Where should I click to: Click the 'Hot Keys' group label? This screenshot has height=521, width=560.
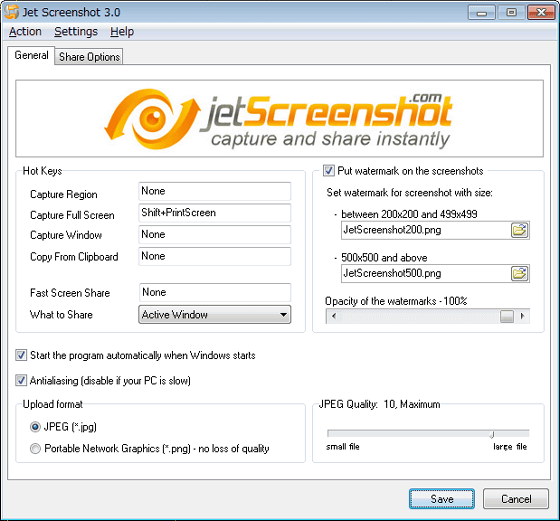42,171
